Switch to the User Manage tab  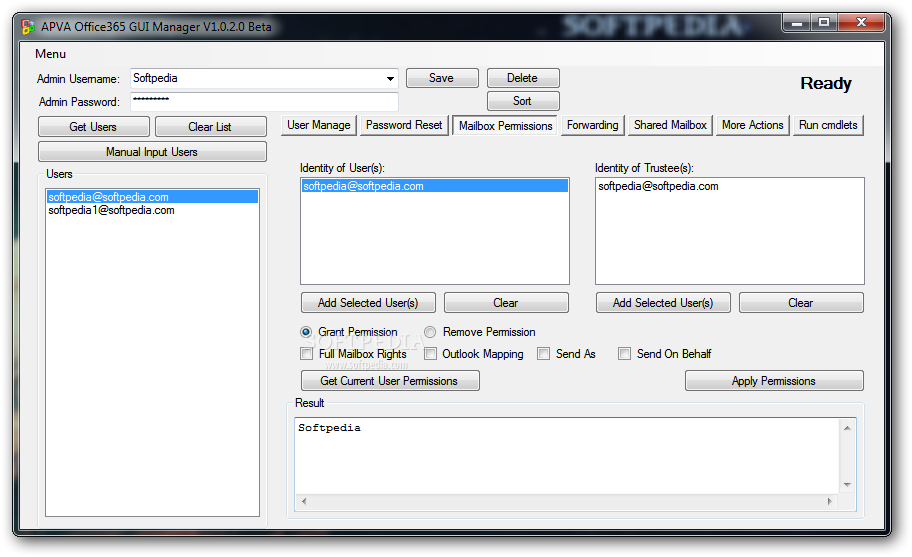(319, 126)
